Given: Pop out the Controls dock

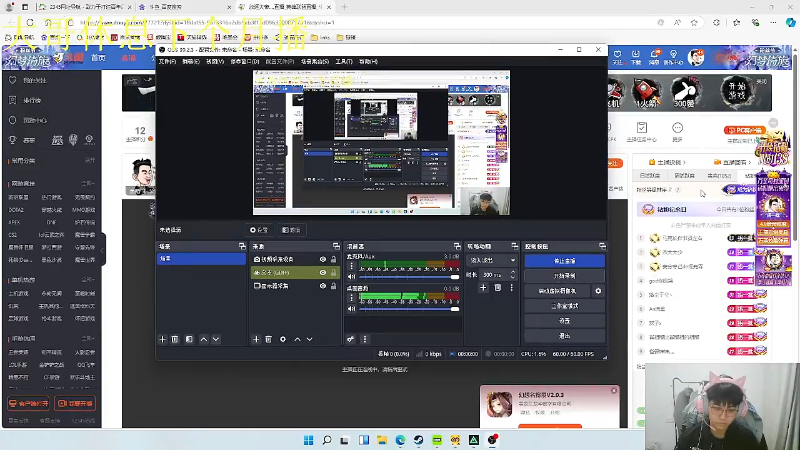Looking at the screenshot, I should point(602,246).
